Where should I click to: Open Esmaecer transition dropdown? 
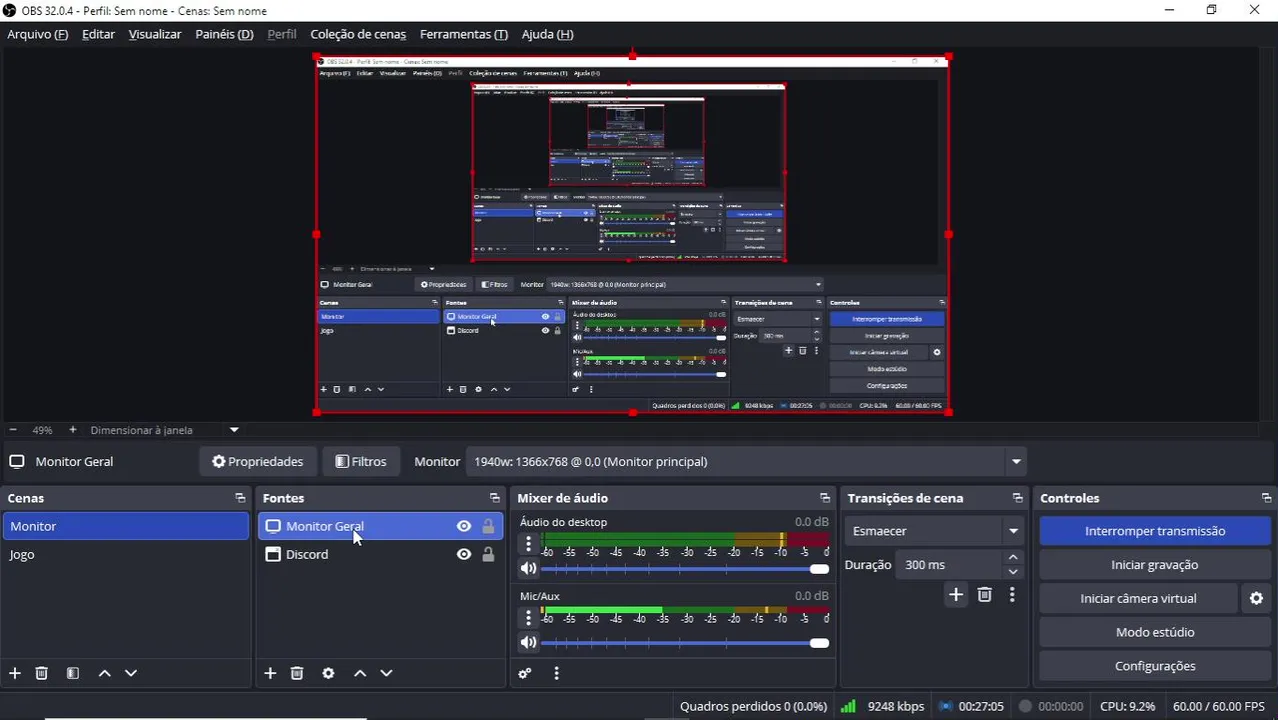pyautogui.click(x=933, y=531)
